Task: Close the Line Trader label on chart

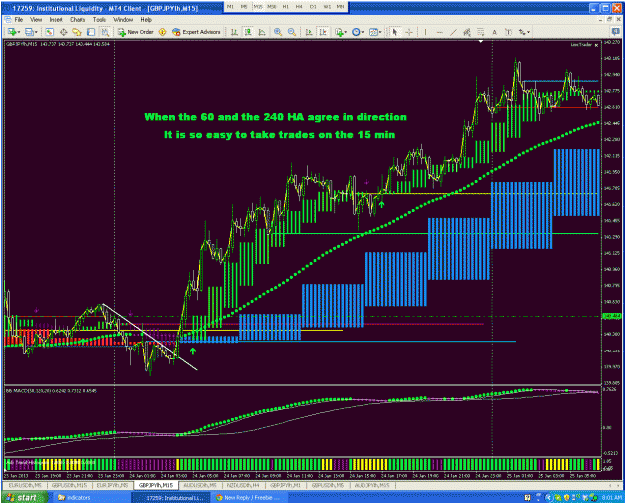Action: point(596,45)
